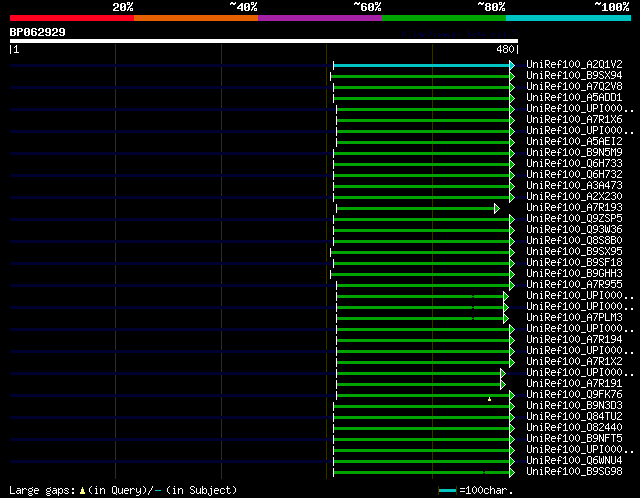Select UniRef100_Q9FK76 hit label
Screen dimensions: 640x498
coord(574,395)
